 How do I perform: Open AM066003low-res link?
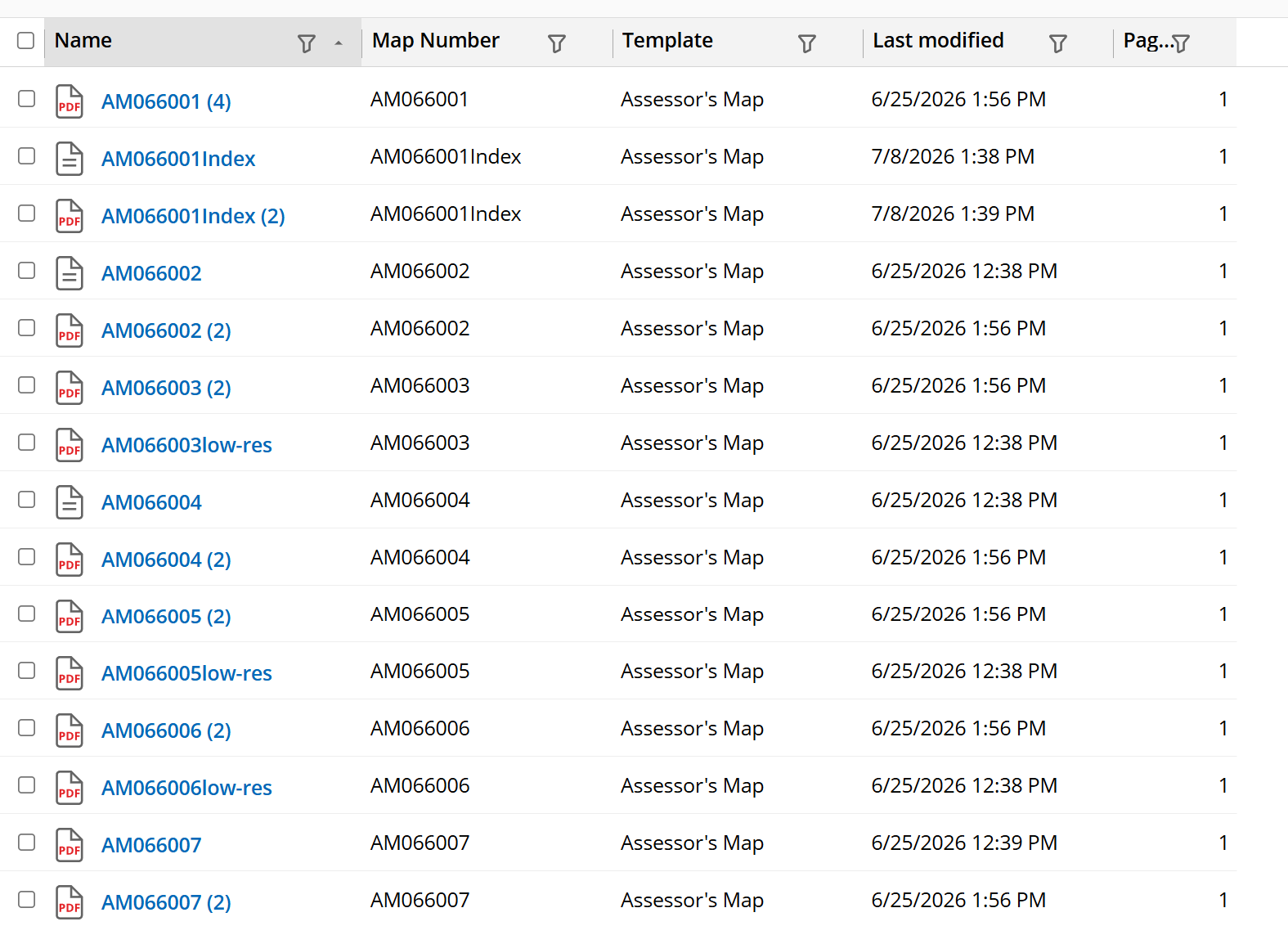[x=186, y=445]
